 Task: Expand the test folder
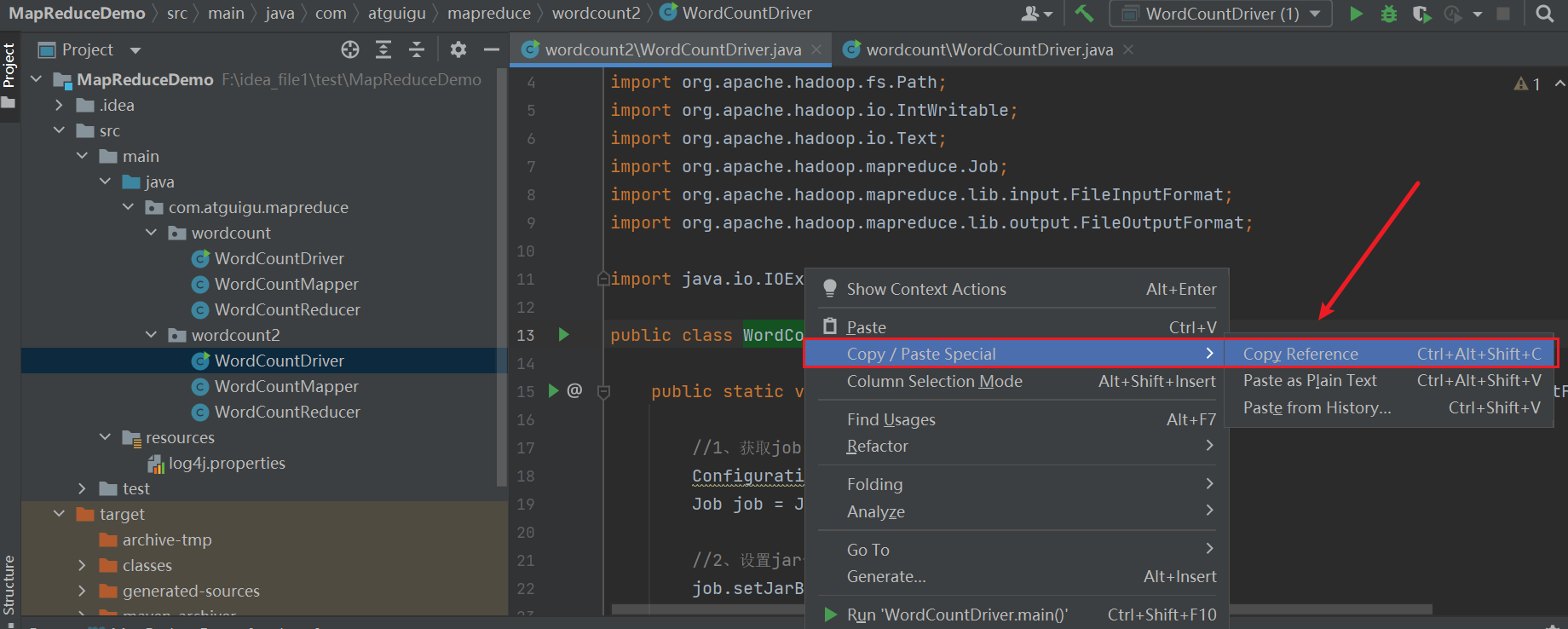point(82,488)
